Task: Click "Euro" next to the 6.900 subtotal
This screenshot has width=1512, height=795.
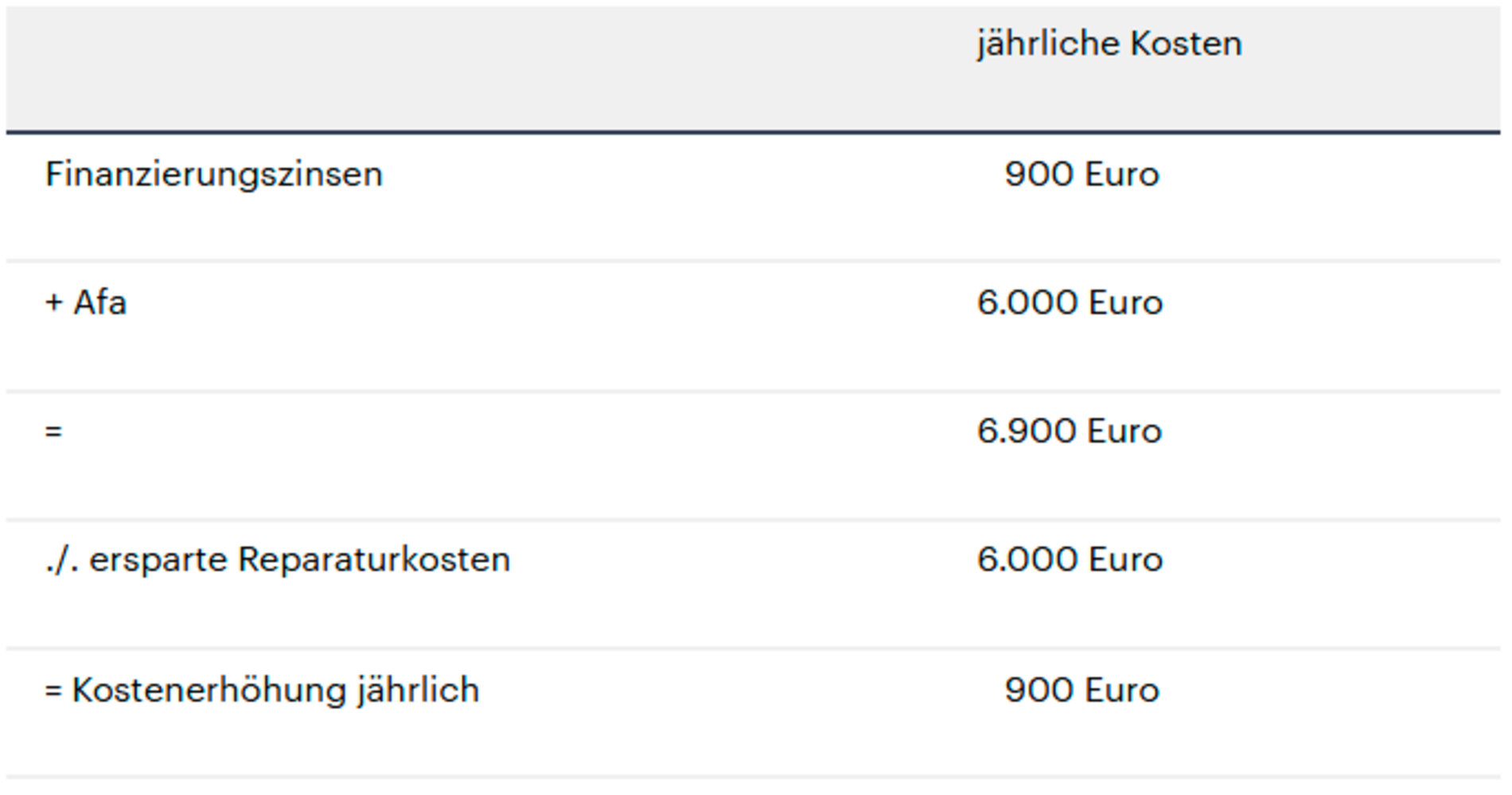Action: (1124, 431)
